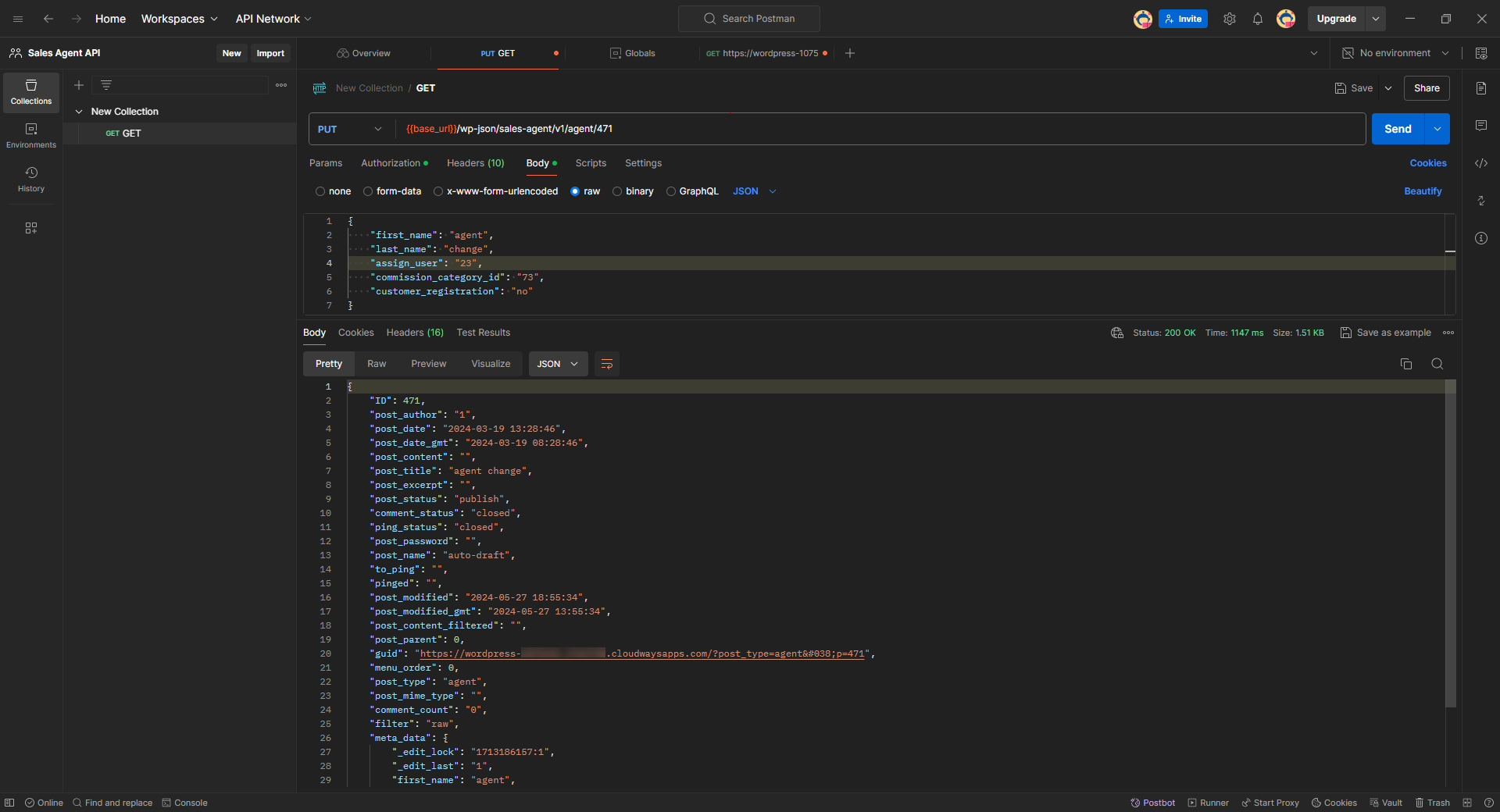Search the response with magnifier icon
The image size is (1500, 812).
click(x=1437, y=364)
